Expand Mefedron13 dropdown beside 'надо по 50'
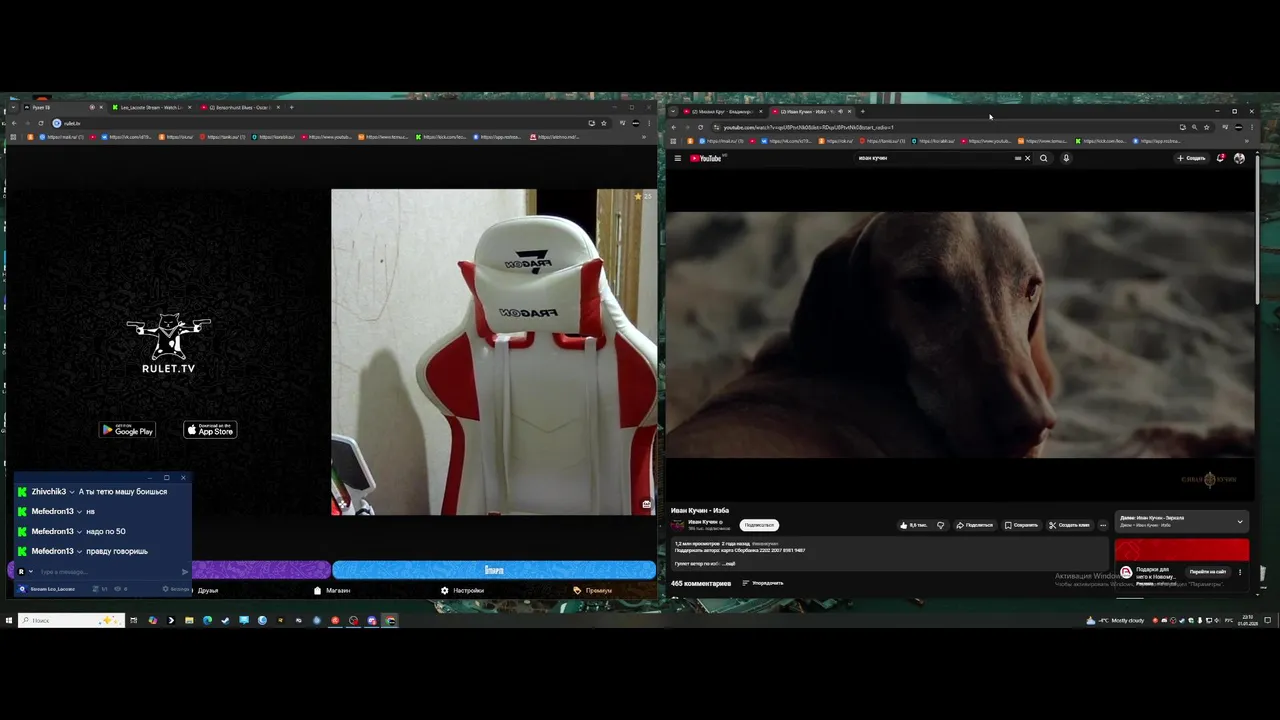Viewport: 1280px width, 720px height. click(80, 531)
